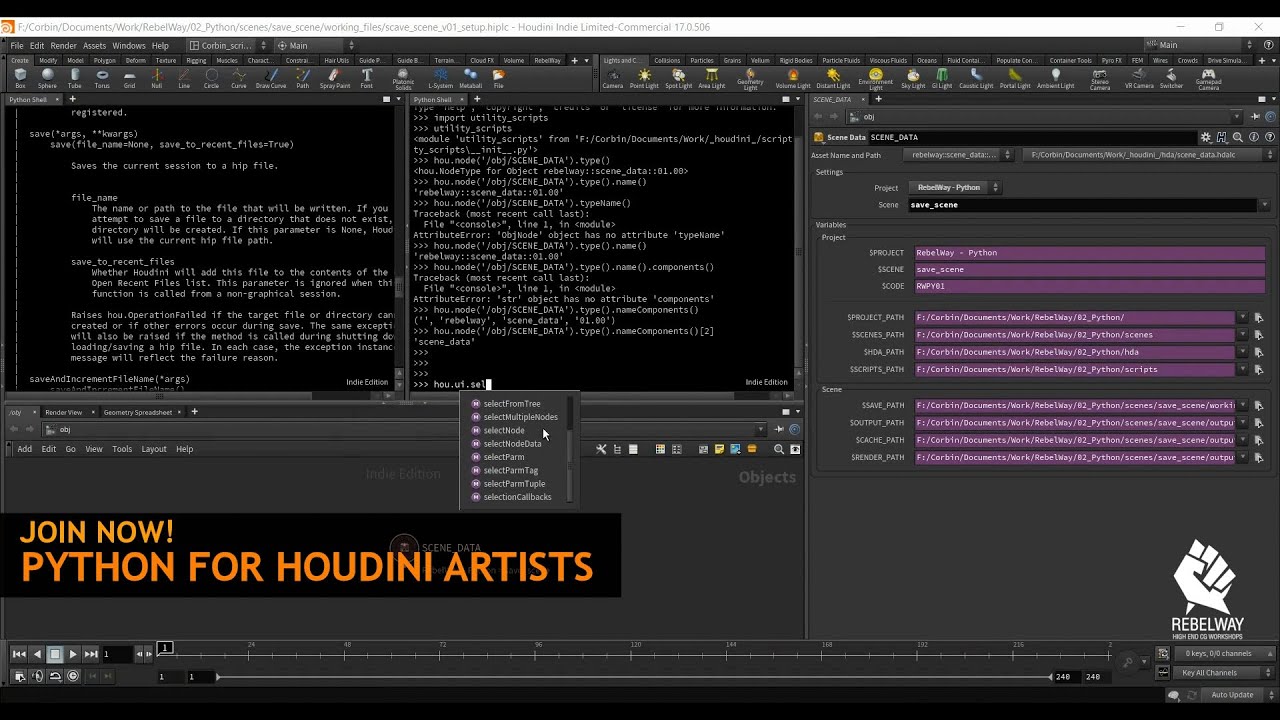
Task: Add a VR Camera
Action: point(1139,78)
